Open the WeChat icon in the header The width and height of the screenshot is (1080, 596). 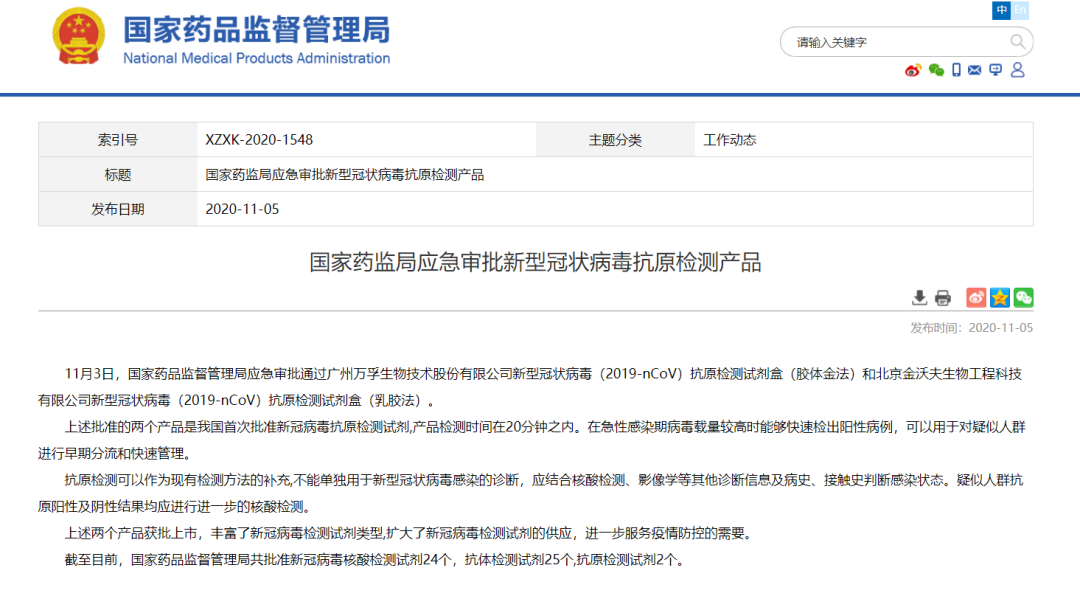(x=936, y=70)
